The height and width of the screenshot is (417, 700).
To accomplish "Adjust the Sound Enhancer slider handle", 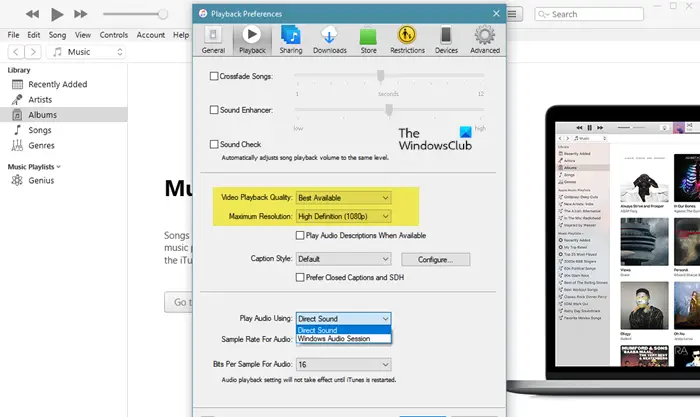I will pos(389,109).
